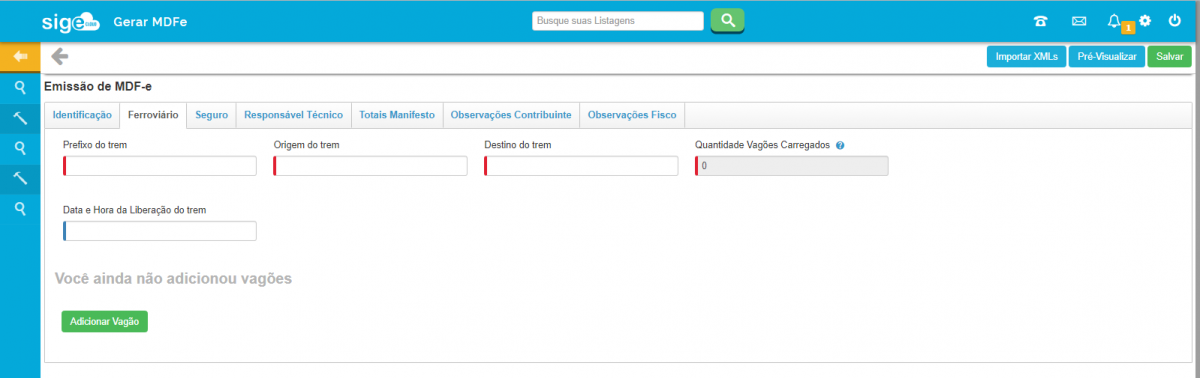
Task: Open the envelope messages icon
Action: [1079, 21]
